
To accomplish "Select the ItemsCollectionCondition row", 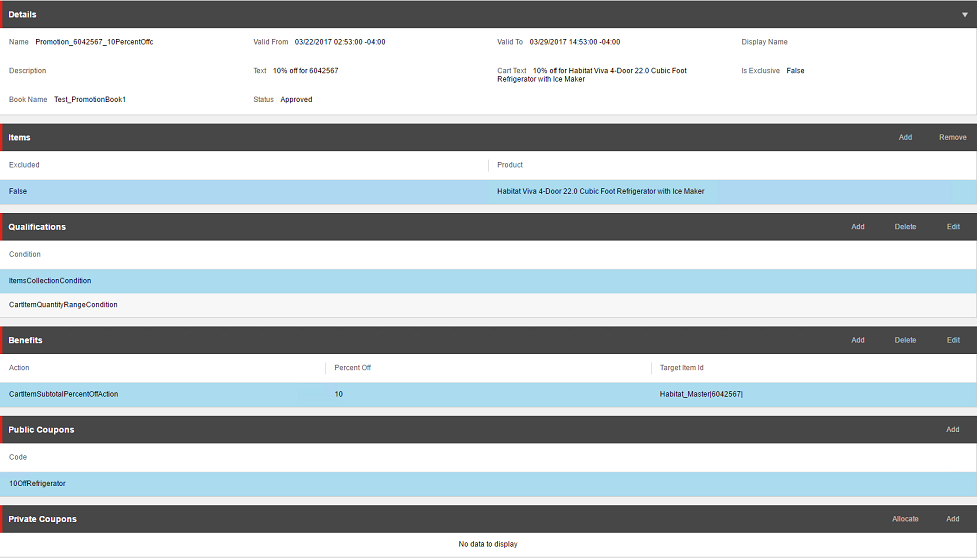I will point(50,281).
